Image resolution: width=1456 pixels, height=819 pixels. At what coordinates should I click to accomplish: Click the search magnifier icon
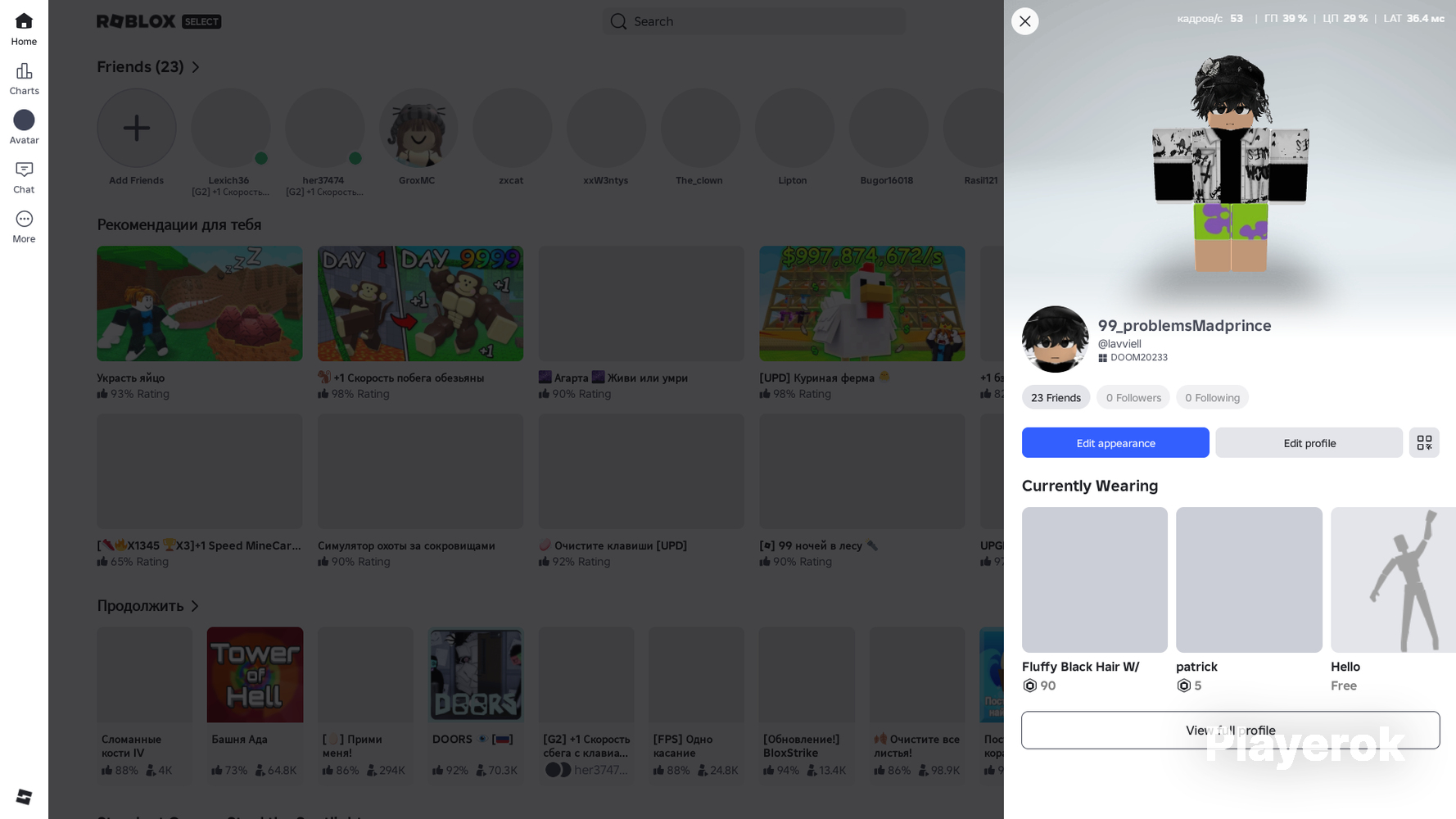[618, 21]
